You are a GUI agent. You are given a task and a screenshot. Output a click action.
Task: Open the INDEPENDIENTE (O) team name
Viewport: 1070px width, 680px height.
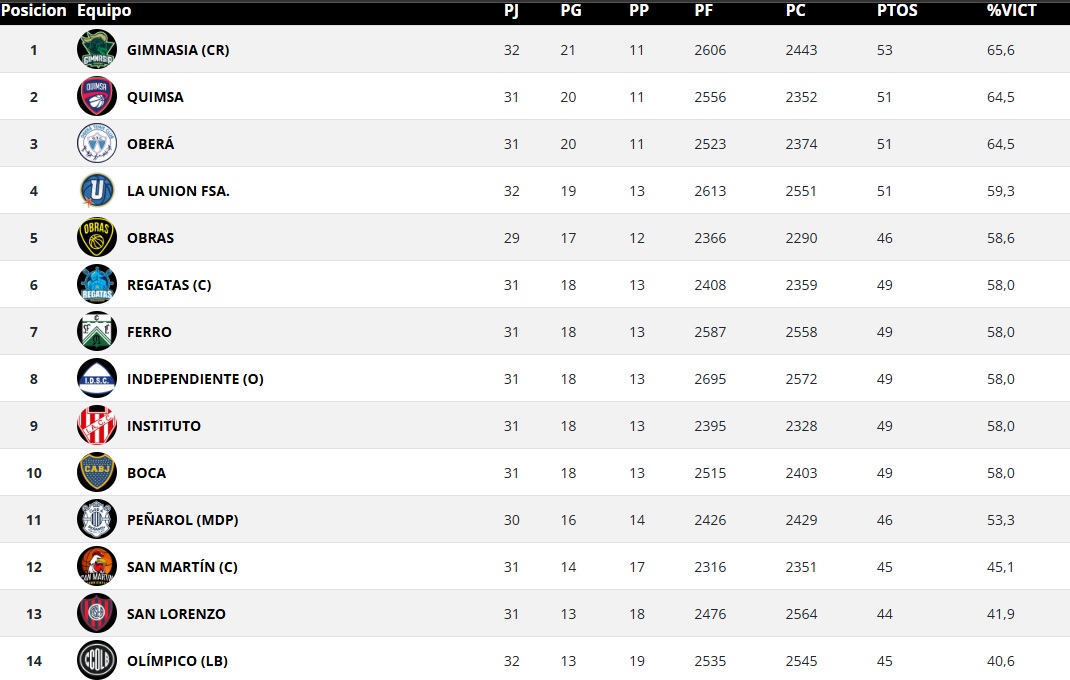[x=195, y=379]
